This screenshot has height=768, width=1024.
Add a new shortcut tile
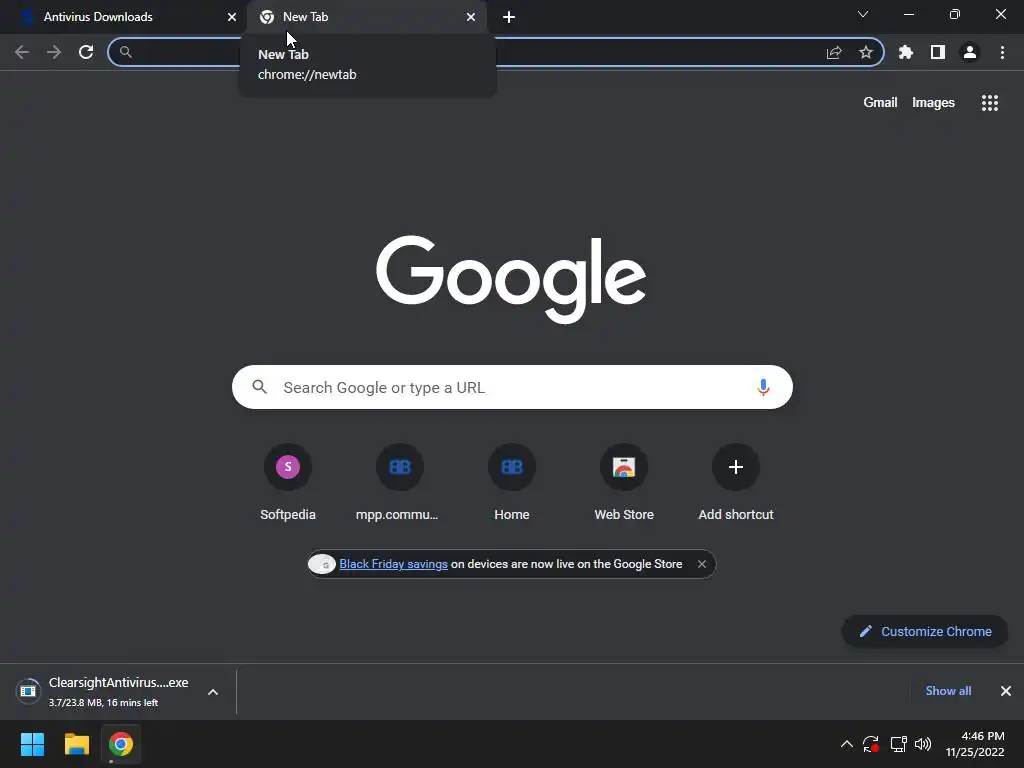click(736, 483)
